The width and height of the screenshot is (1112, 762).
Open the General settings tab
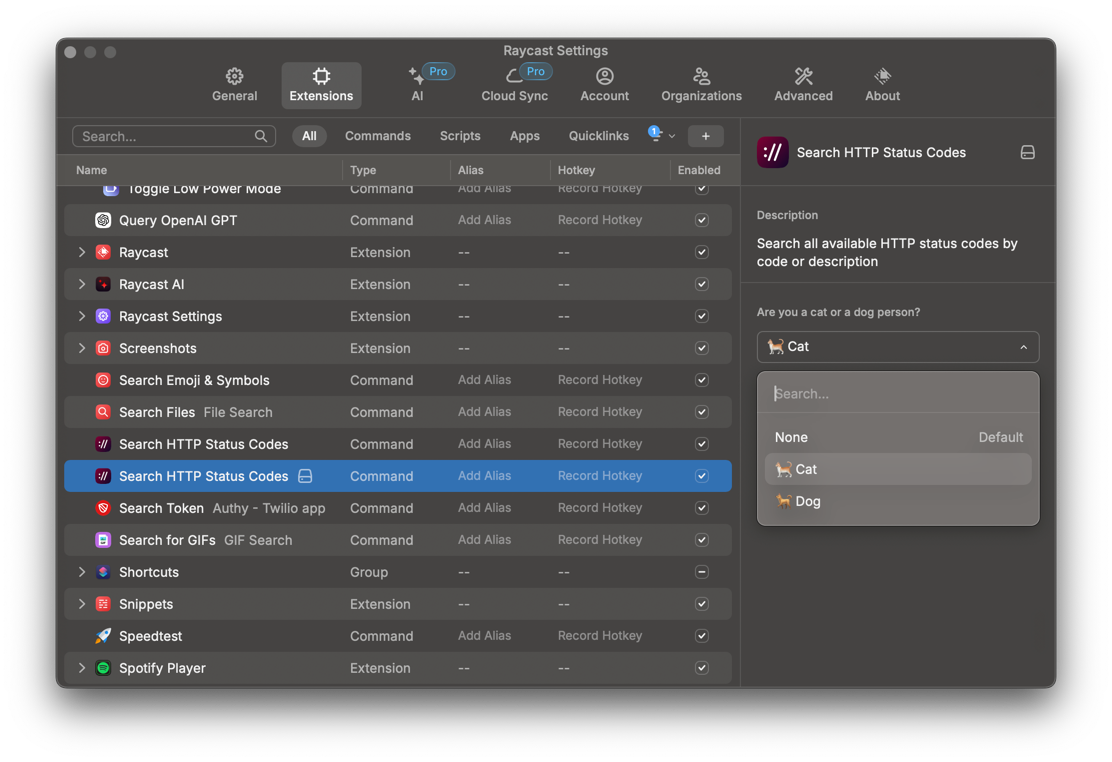(234, 85)
